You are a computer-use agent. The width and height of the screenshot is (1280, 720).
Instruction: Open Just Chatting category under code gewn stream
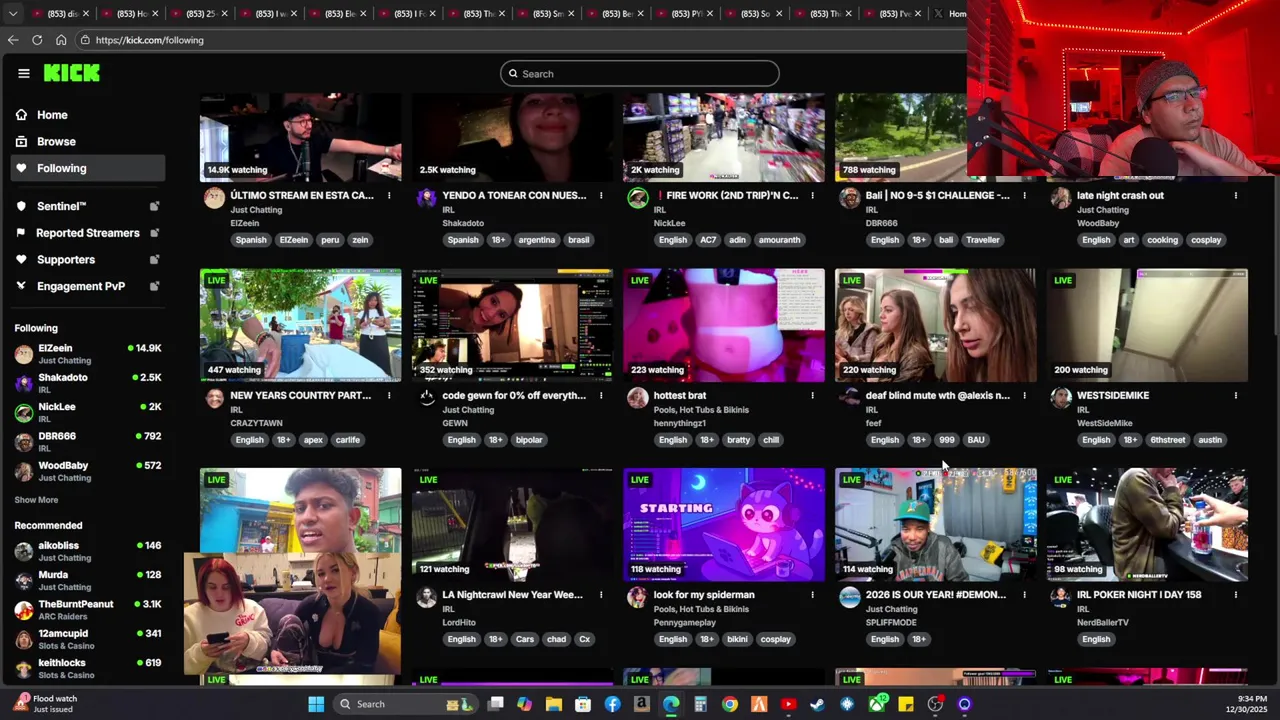468,410
